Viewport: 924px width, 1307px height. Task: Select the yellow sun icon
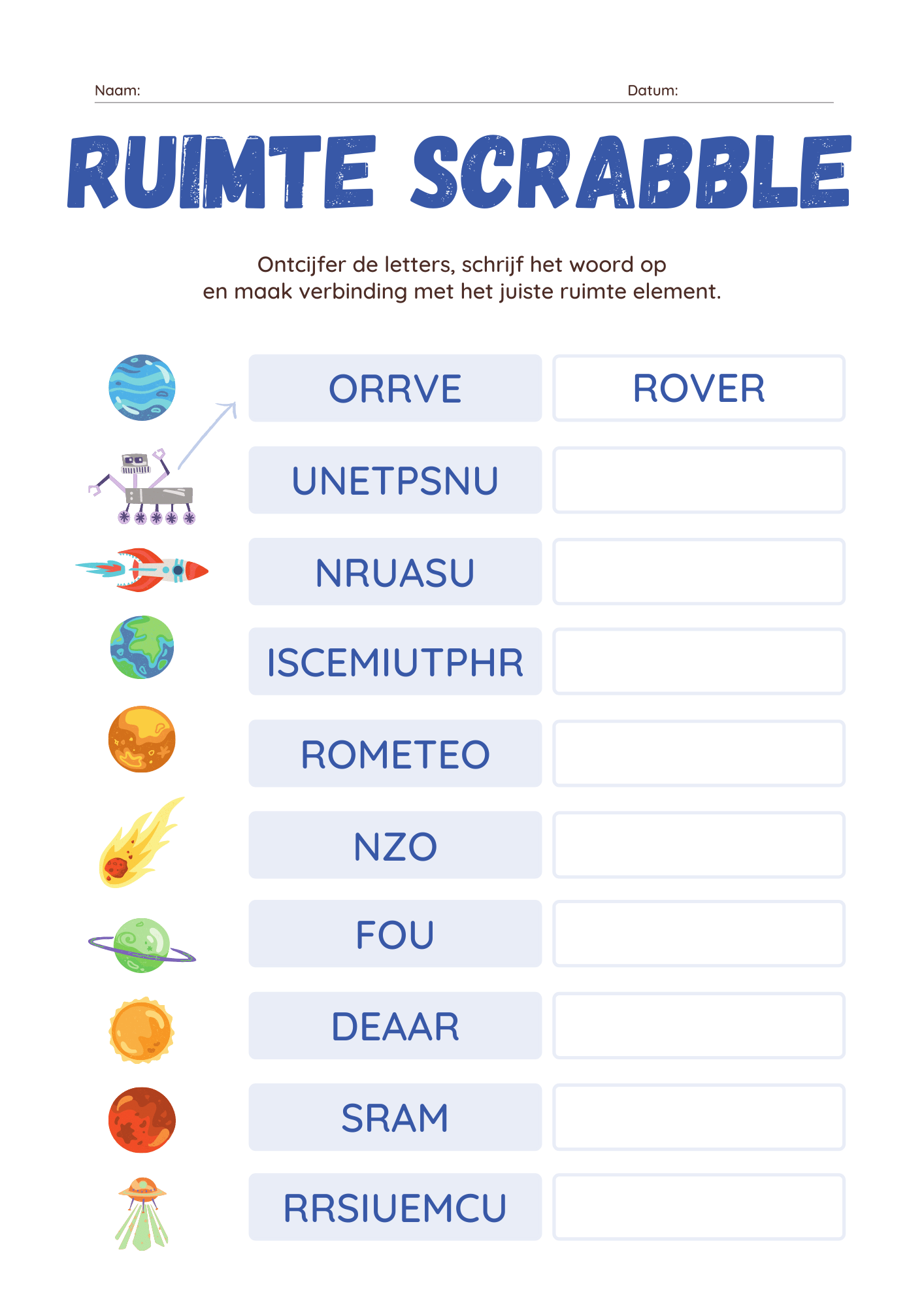tap(142, 1031)
